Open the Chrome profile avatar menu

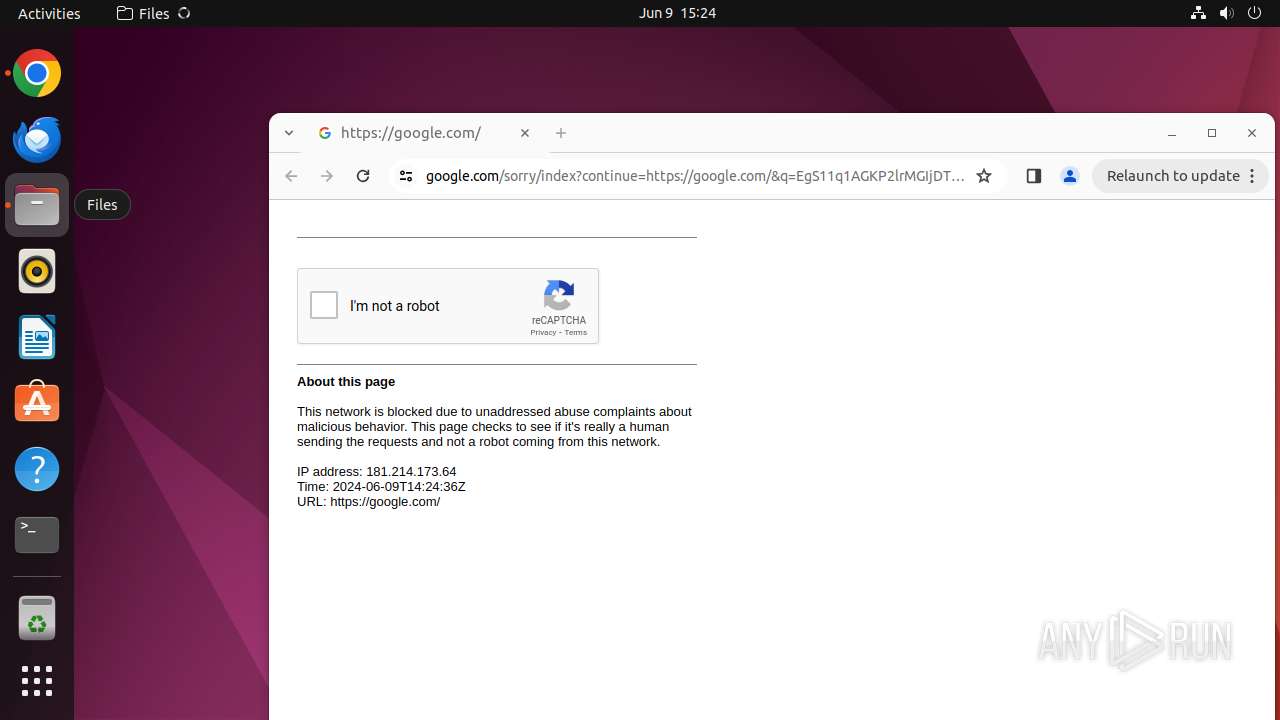[1069, 176]
